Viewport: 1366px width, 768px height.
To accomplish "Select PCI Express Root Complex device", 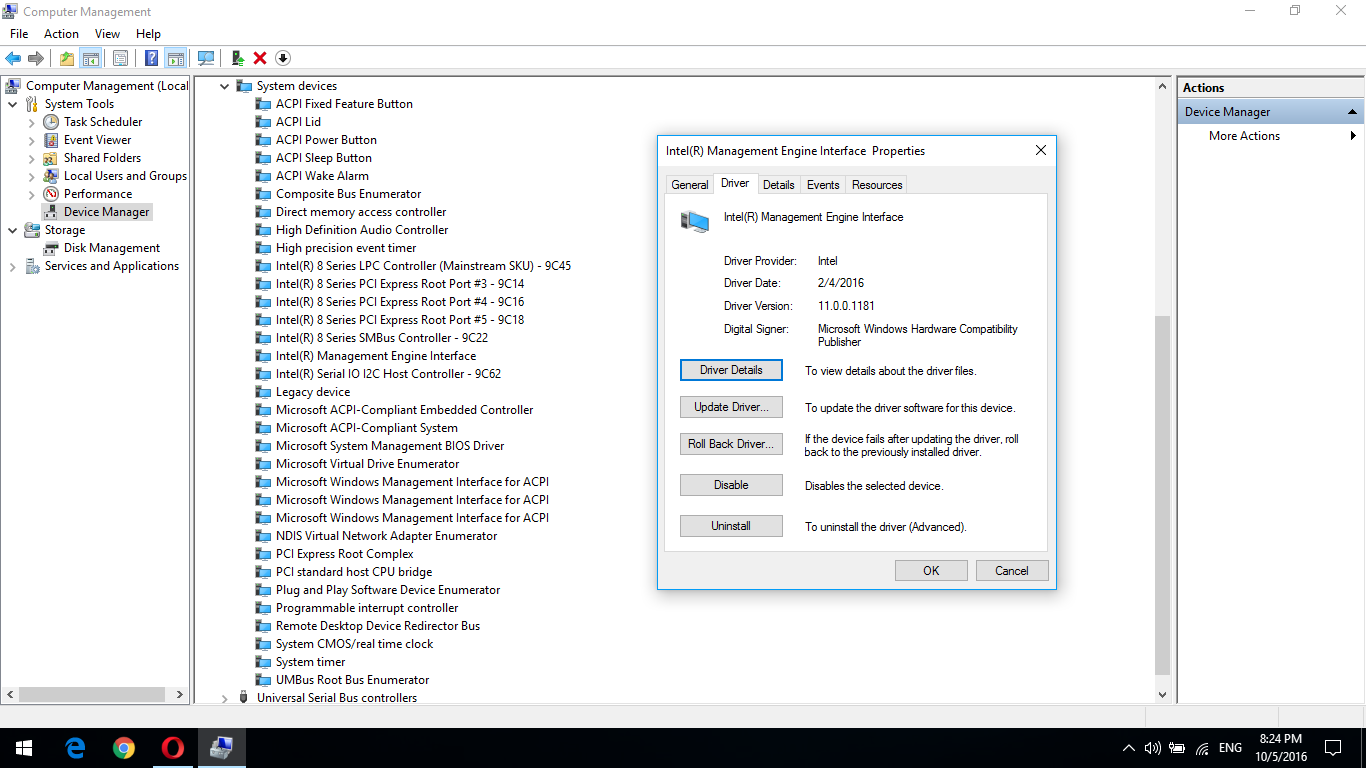I will click(x=345, y=554).
